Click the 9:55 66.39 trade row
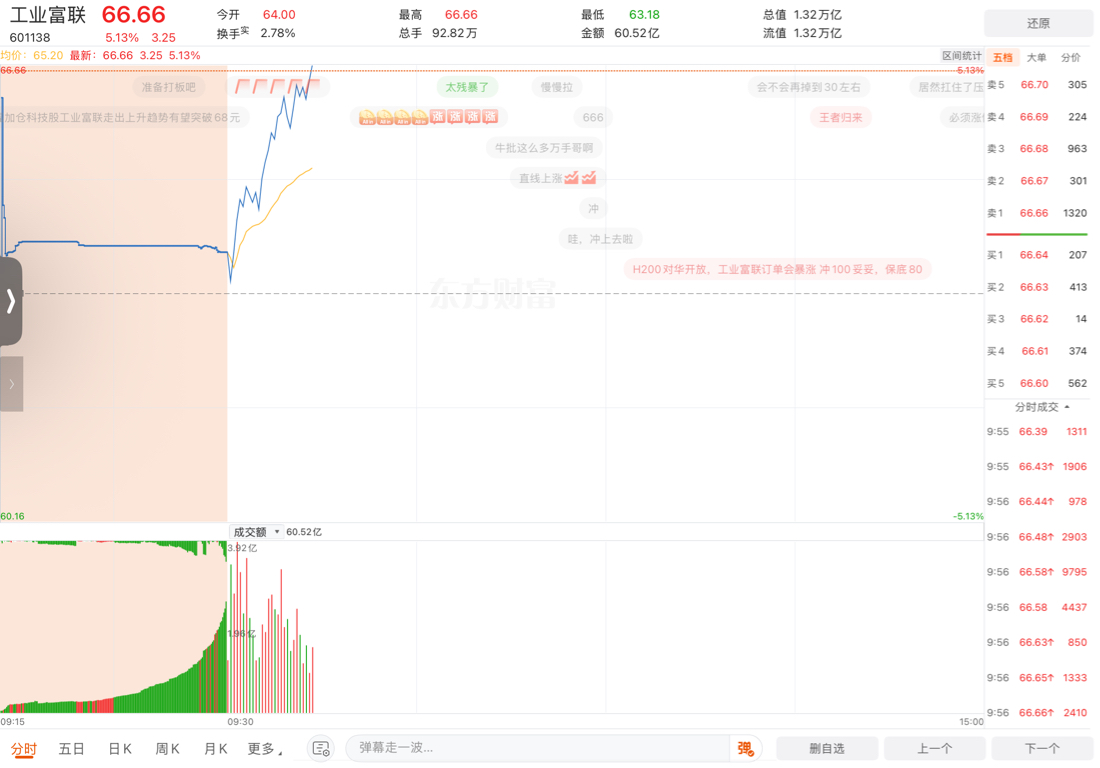This screenshot has height=768, width=1100. pos(1037,432)
